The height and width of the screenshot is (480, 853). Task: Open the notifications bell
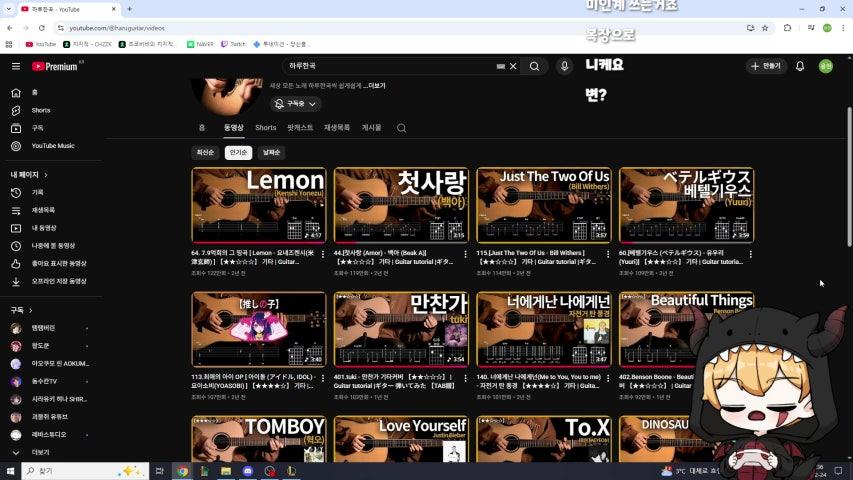click(x=800, y=66)
